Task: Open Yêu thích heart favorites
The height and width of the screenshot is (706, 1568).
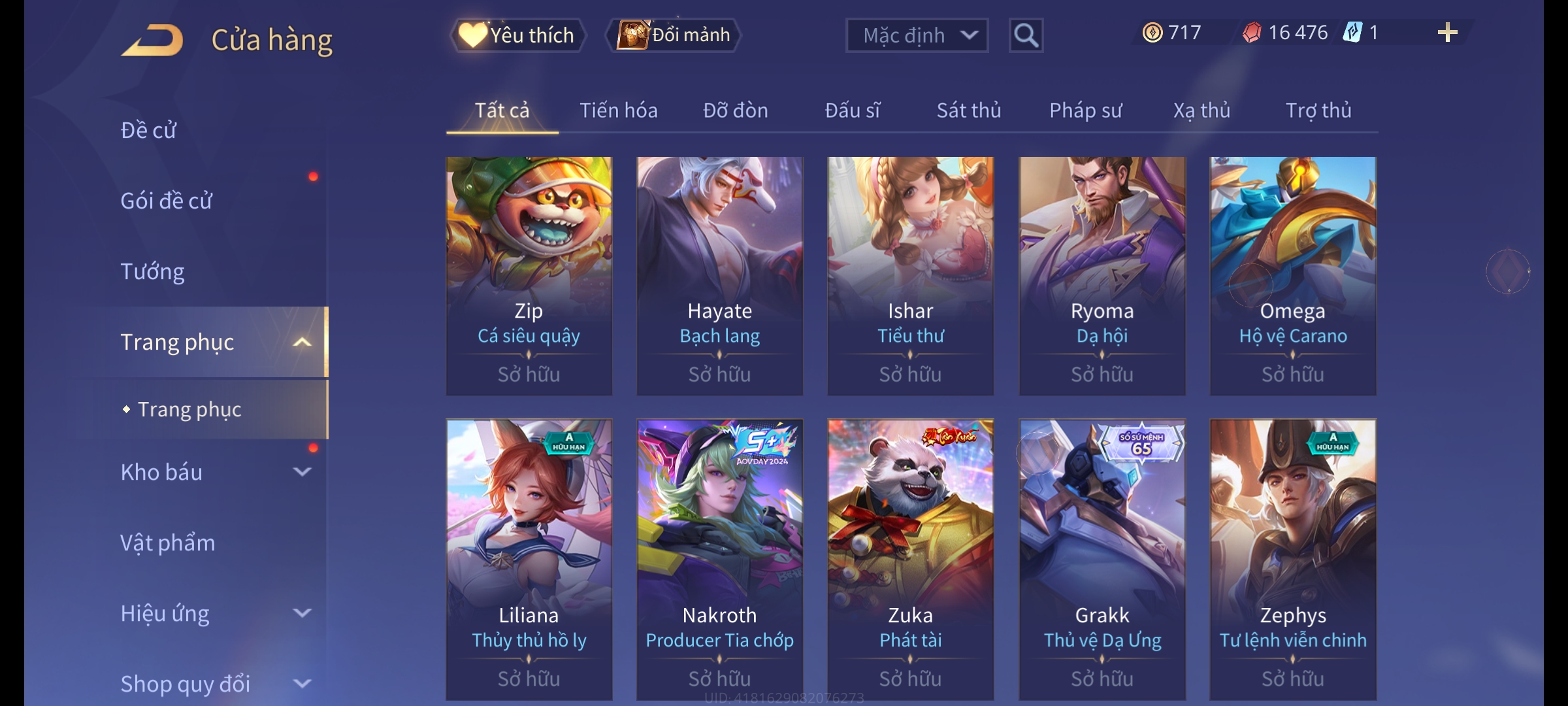Action: tap(517, 35)
